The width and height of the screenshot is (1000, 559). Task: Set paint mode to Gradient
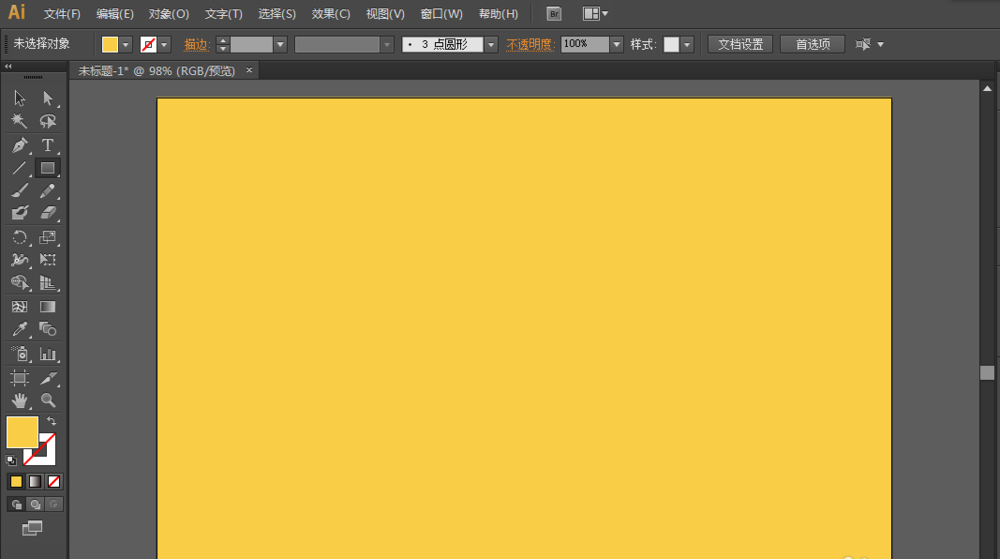[x=35, y=481]
